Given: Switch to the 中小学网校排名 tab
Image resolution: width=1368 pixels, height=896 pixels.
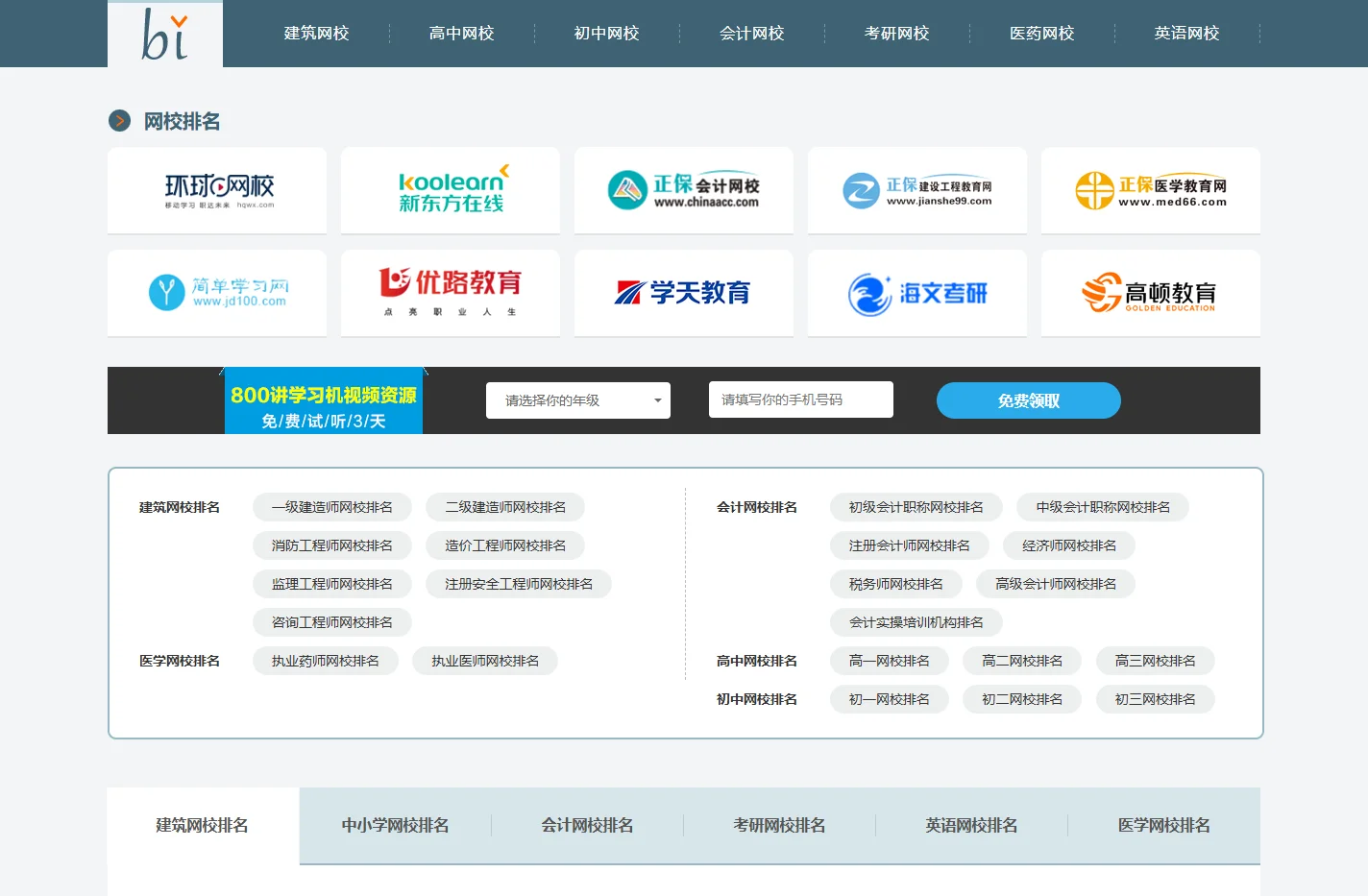Looking at the screenshot, I should 395,826.
